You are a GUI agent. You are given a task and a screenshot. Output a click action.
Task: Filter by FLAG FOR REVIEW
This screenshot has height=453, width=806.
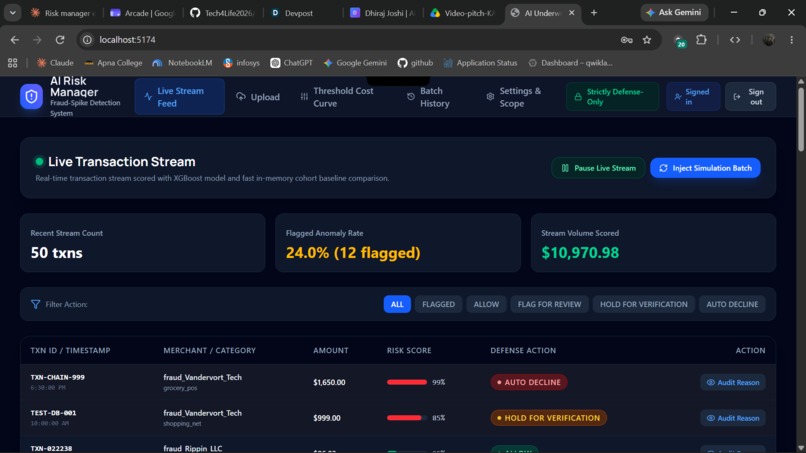click(549, 304)
